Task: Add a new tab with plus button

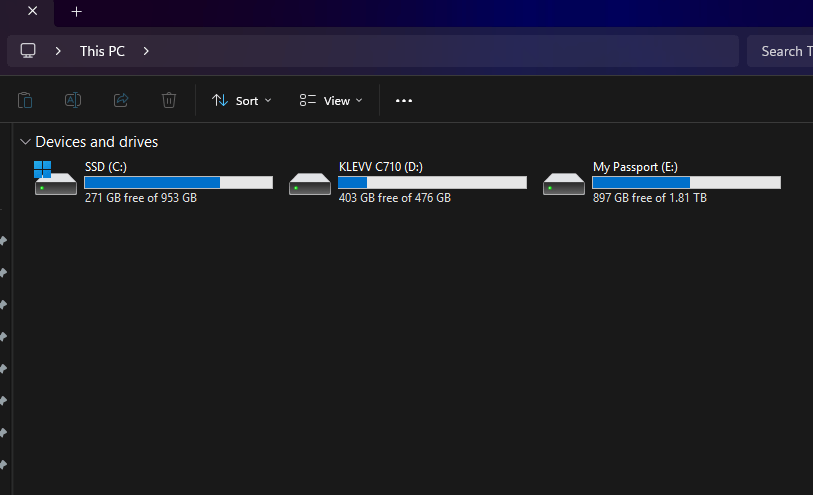Action: [x=76, y=11]
